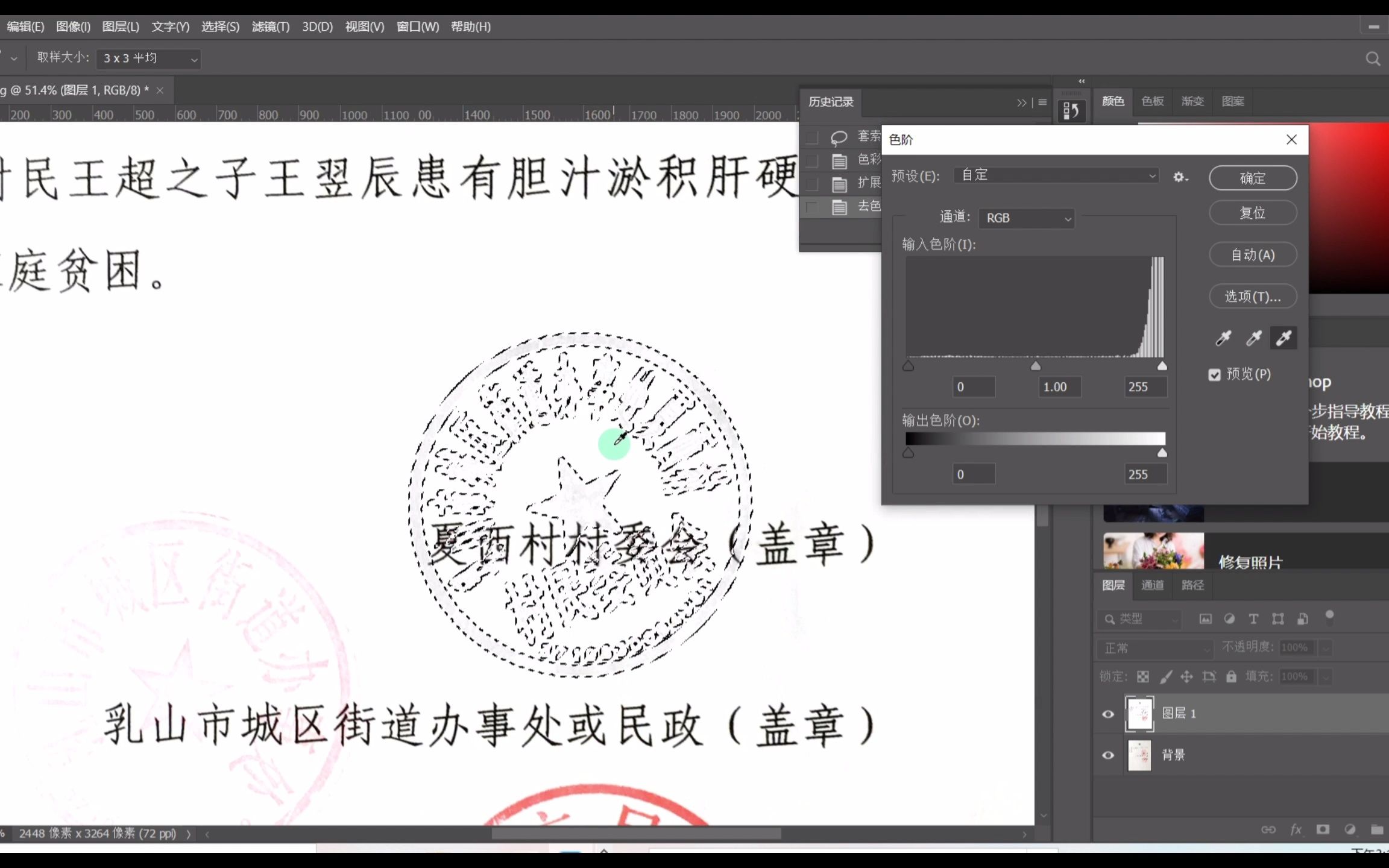
Task: Set history brush source for 套索 state
Action: (812, 138)
